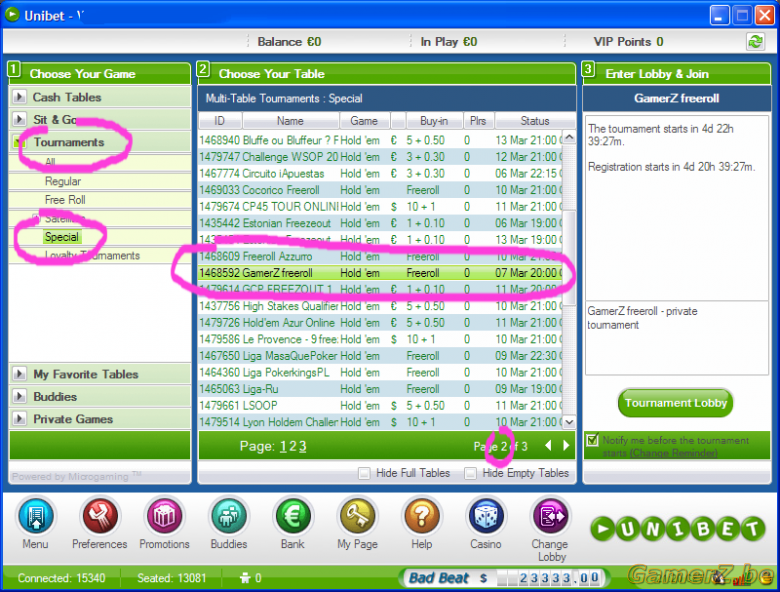Viewport: 780px width, 592px height.
Task: Select row 1479747 Challenge WSOP
Action: point(381,157)
